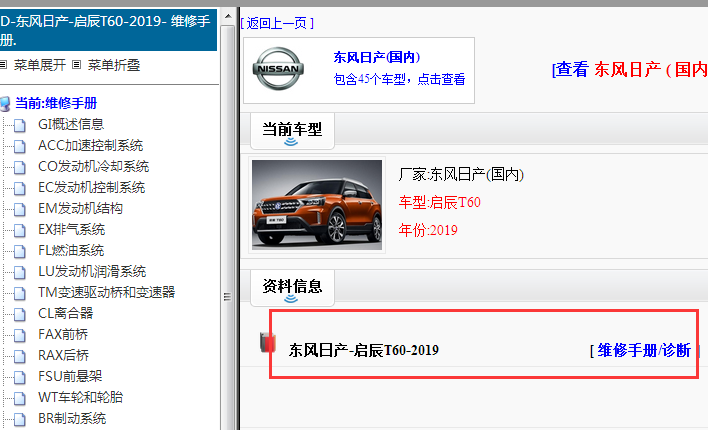Open FL燃油系统 chapter
Image resolution: width=708 pixels, height=430 pixels.
[x=71, y=250]
